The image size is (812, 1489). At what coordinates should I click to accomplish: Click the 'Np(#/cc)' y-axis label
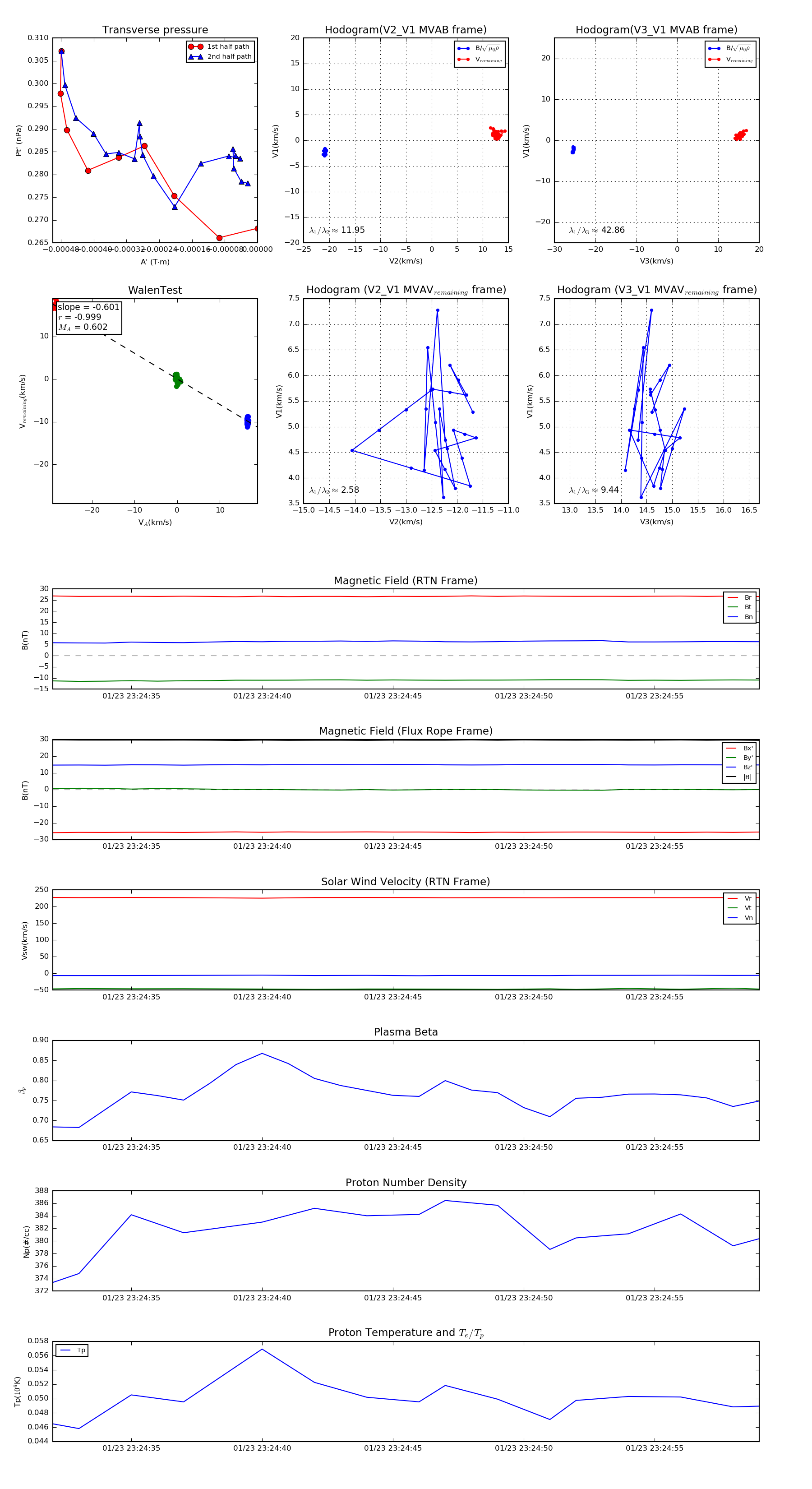tap(26, 1242)
